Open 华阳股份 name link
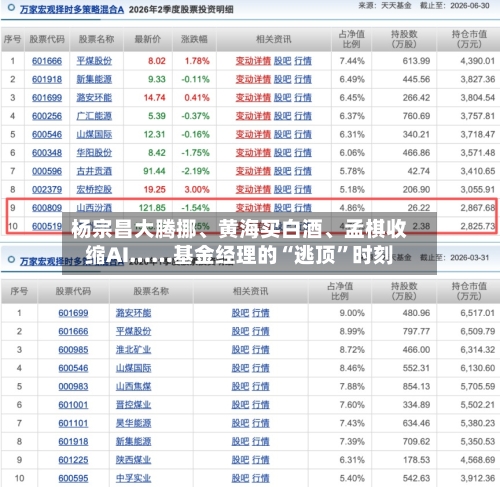 [94, 153]
